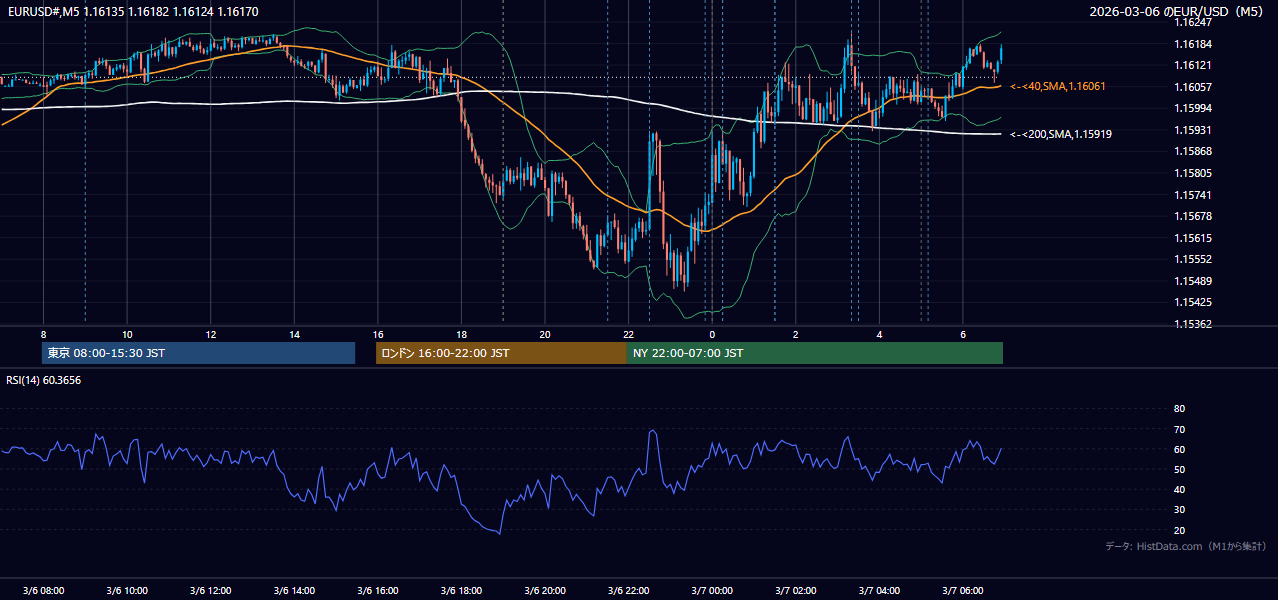
Task: Click the 3/6 20:00 bottom time label
Action: point(544,591)
